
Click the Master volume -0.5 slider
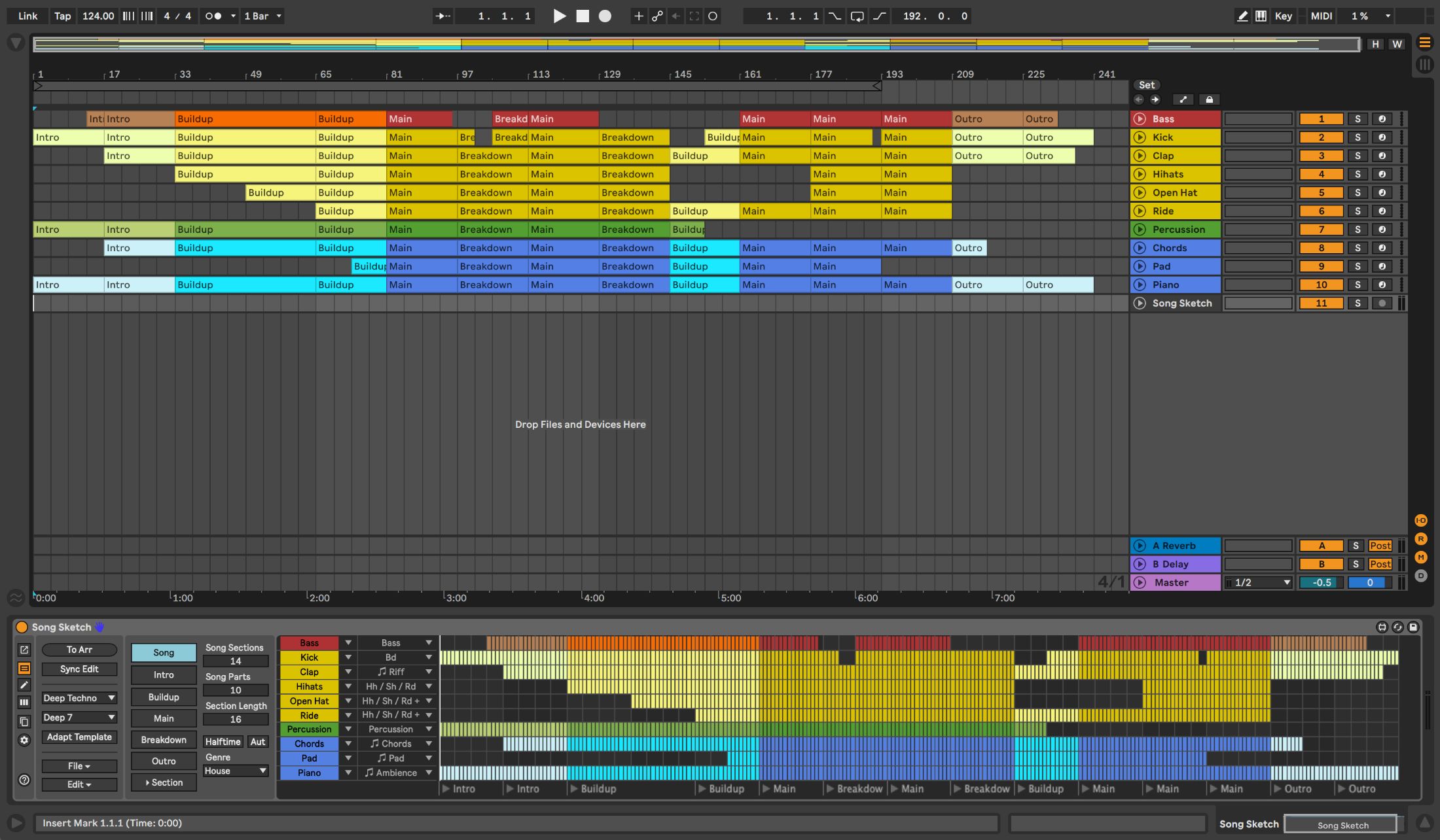[x=1322, y=582]
